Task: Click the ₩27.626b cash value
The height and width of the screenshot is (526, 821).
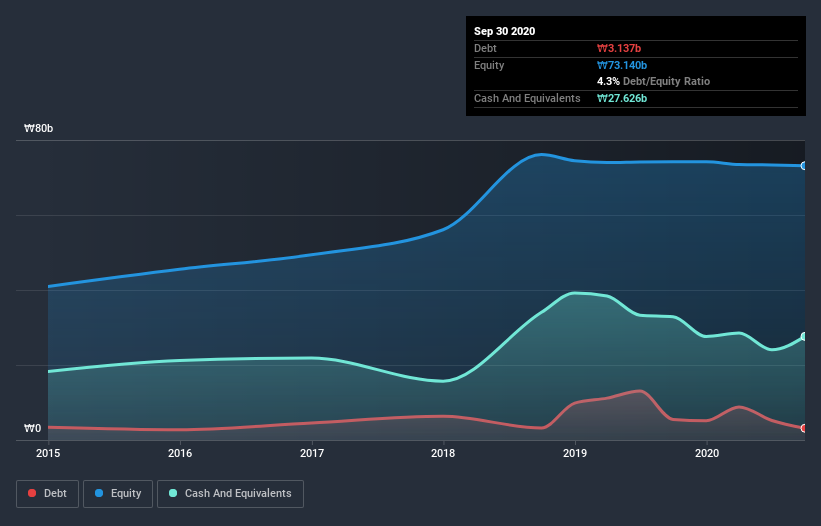Action: tap(622, 98)
